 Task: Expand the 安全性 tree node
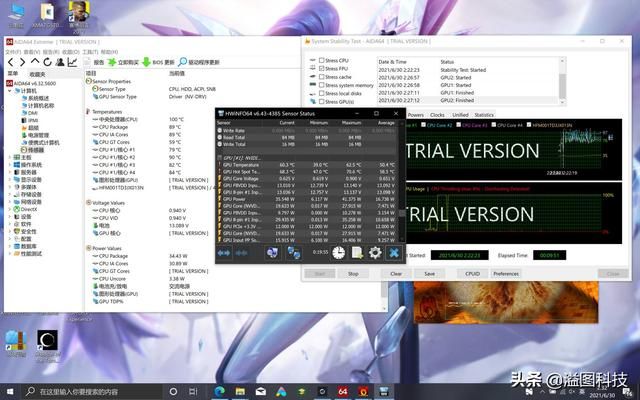coord(10,231)
